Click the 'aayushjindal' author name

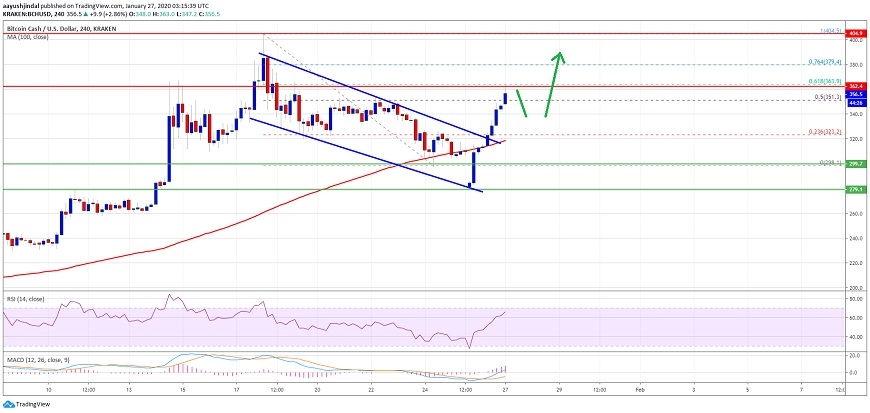point(19,6)
